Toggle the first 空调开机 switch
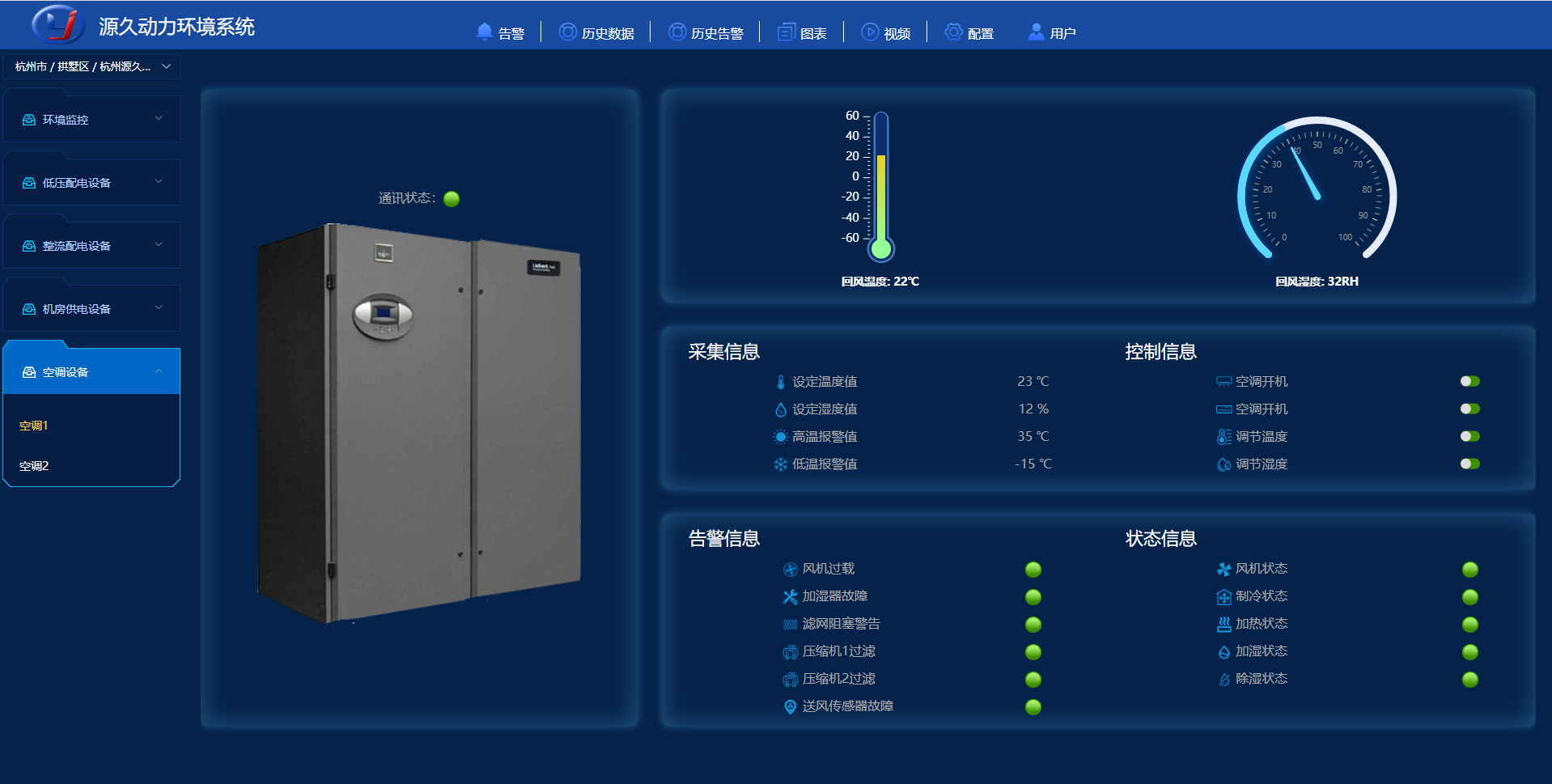Image resolution: width=1552 pixels, height=784 pixels. (x=1469, y=382)
